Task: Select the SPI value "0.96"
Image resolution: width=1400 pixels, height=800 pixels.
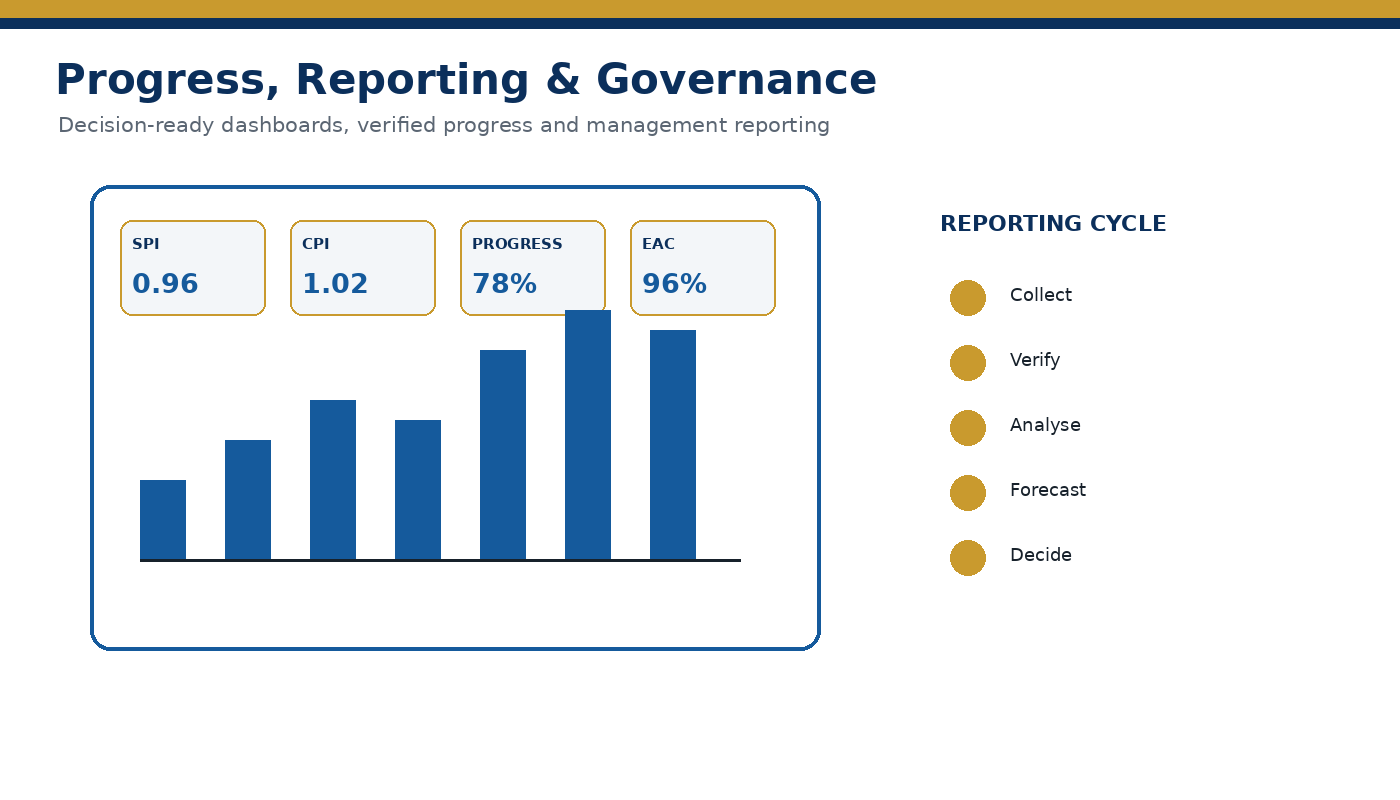Action: click(x=165, y=285)
